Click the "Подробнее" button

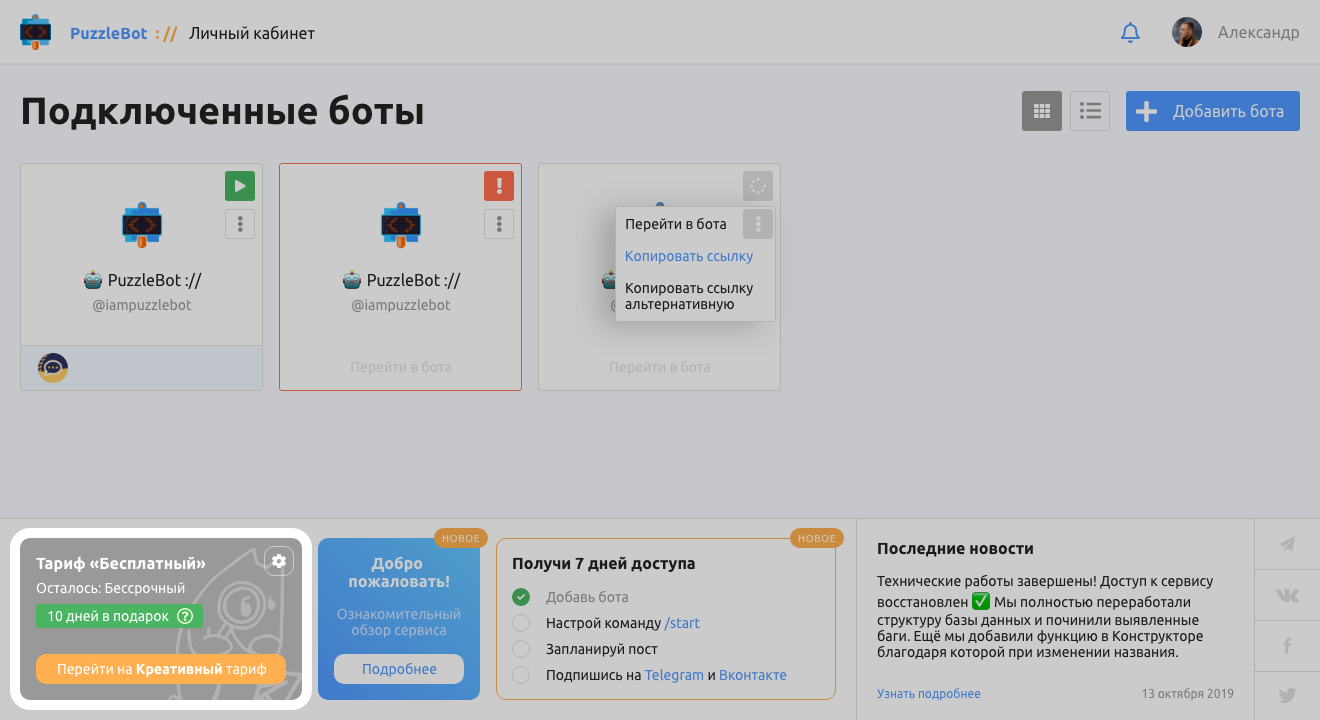pos(399,669)
